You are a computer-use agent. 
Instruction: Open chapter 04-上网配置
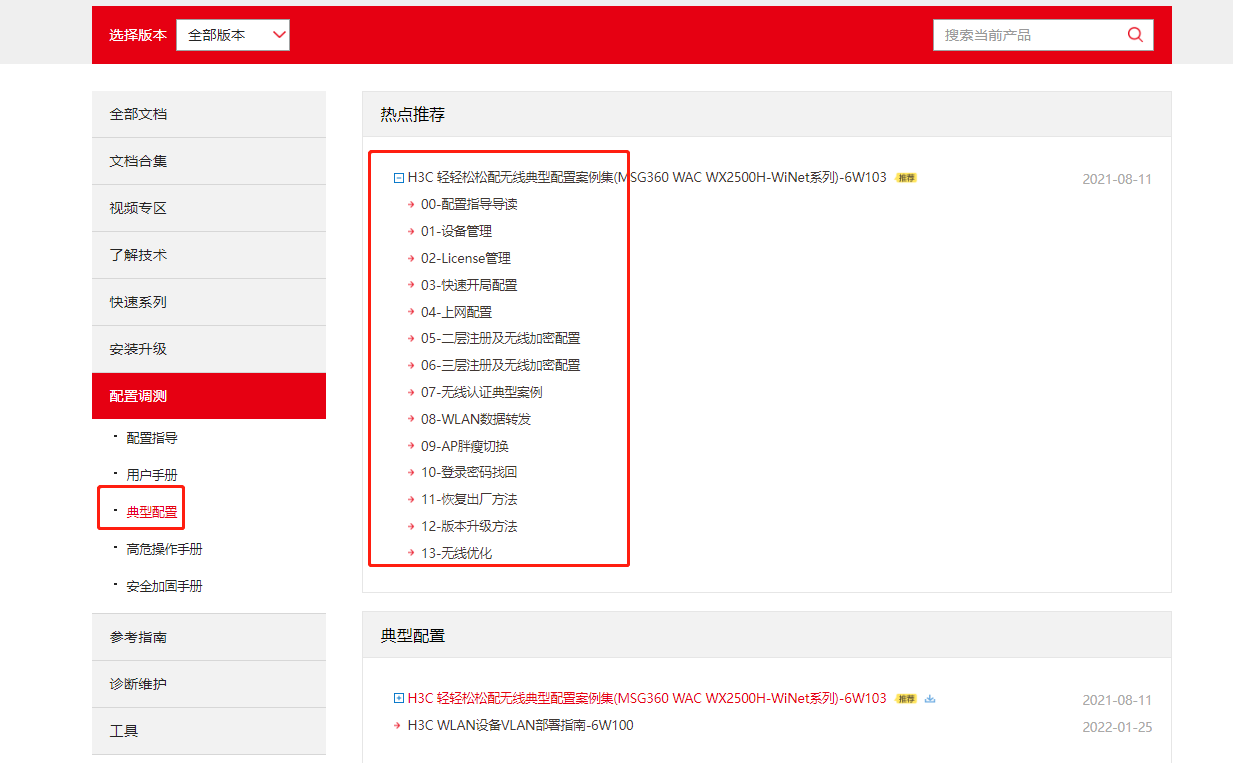point(456,312)
